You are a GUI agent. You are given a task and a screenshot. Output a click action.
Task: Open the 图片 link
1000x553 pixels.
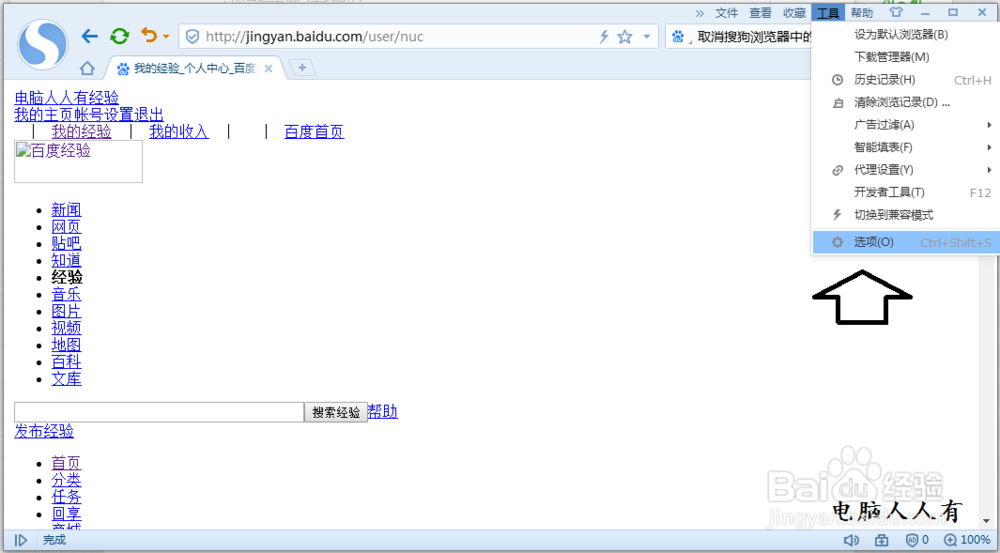(66, 311)
